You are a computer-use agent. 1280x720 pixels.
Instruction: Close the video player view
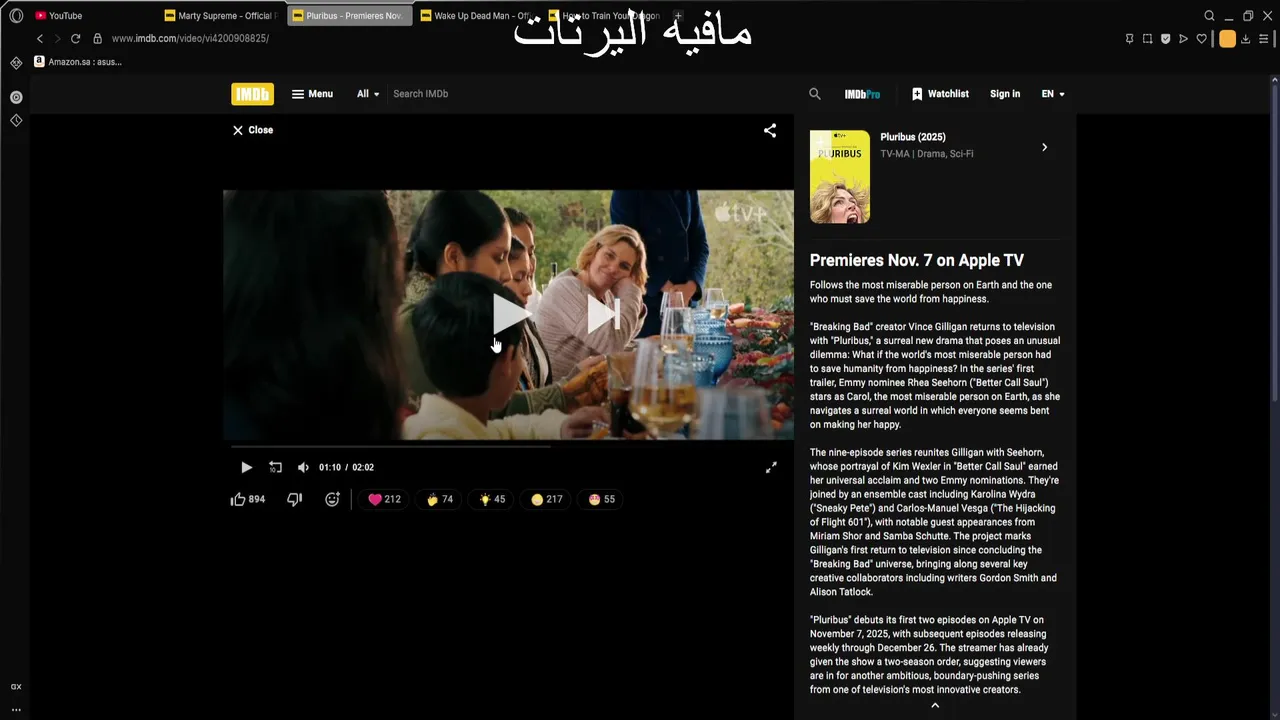pyautogui.click(x=253, y=130)
